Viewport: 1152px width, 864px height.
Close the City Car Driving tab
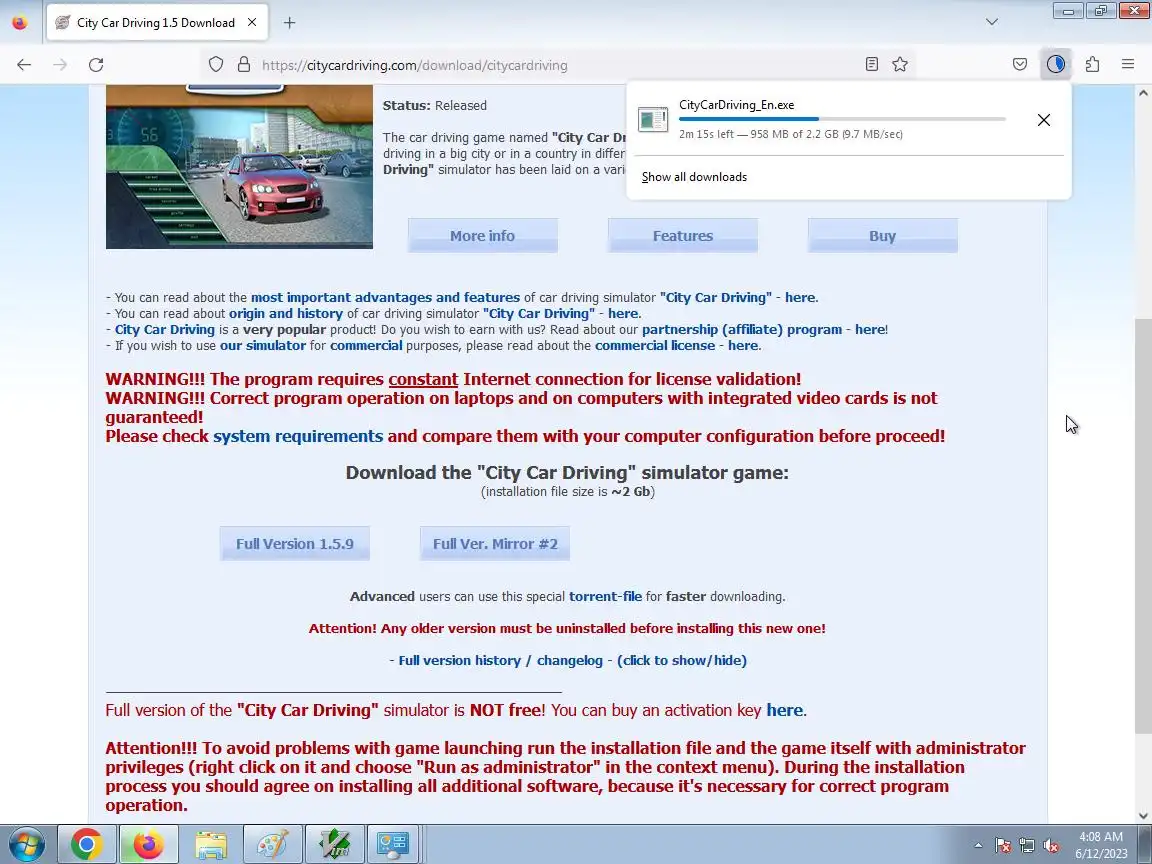coord(252,23)
